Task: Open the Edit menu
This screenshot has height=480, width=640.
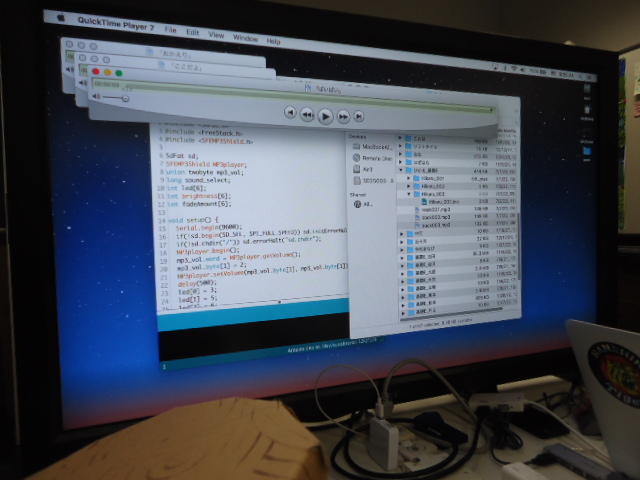Action: click(x=192, y=32)
